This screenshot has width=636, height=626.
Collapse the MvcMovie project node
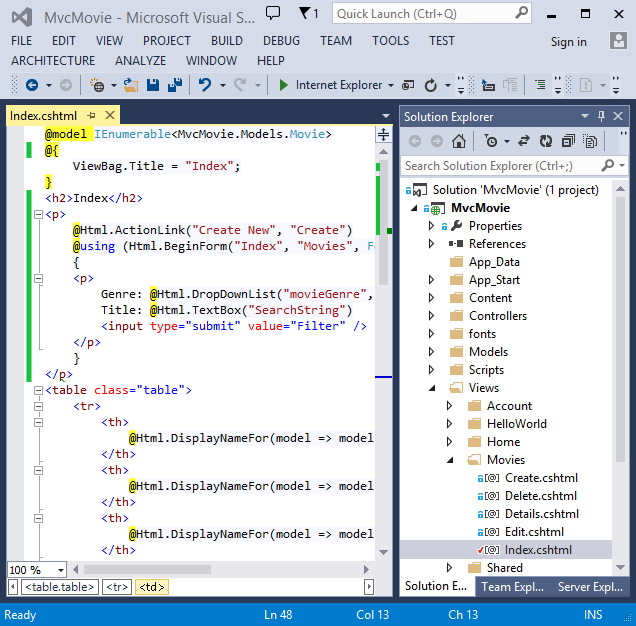click(414, 208)
